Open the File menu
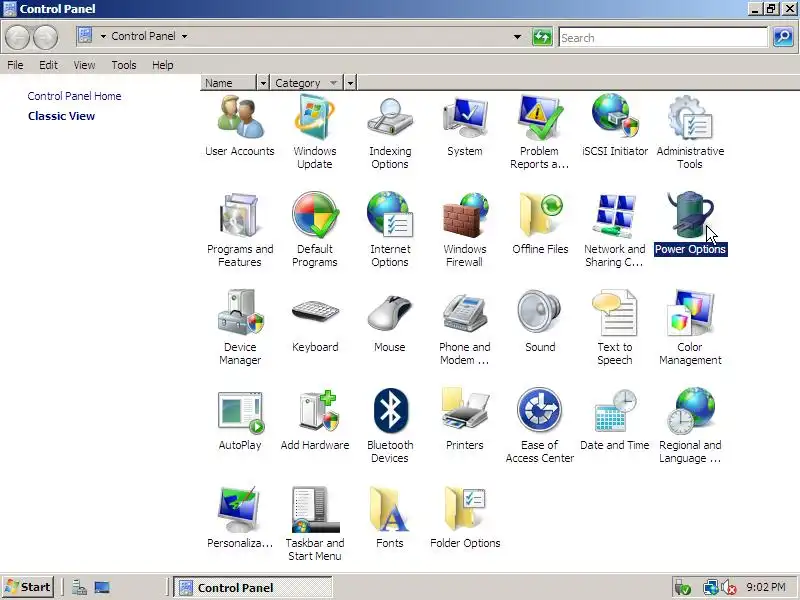 coord(15,65)
